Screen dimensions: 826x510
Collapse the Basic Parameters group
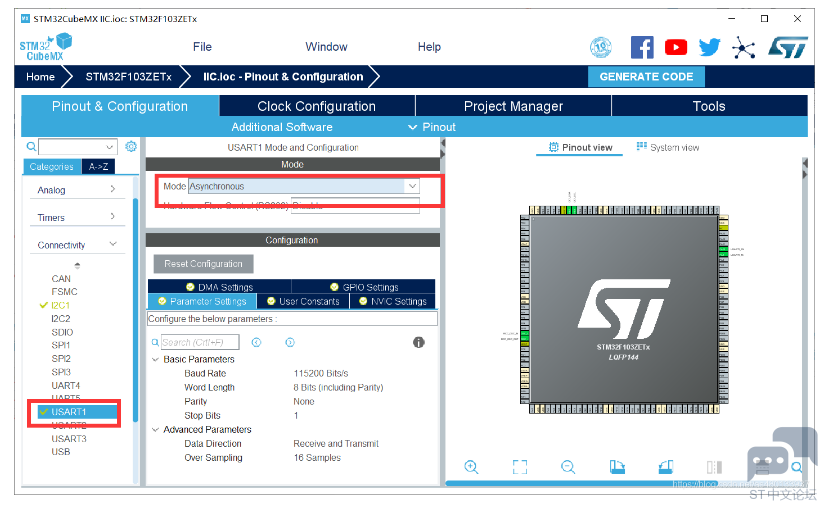click(155, 359)
